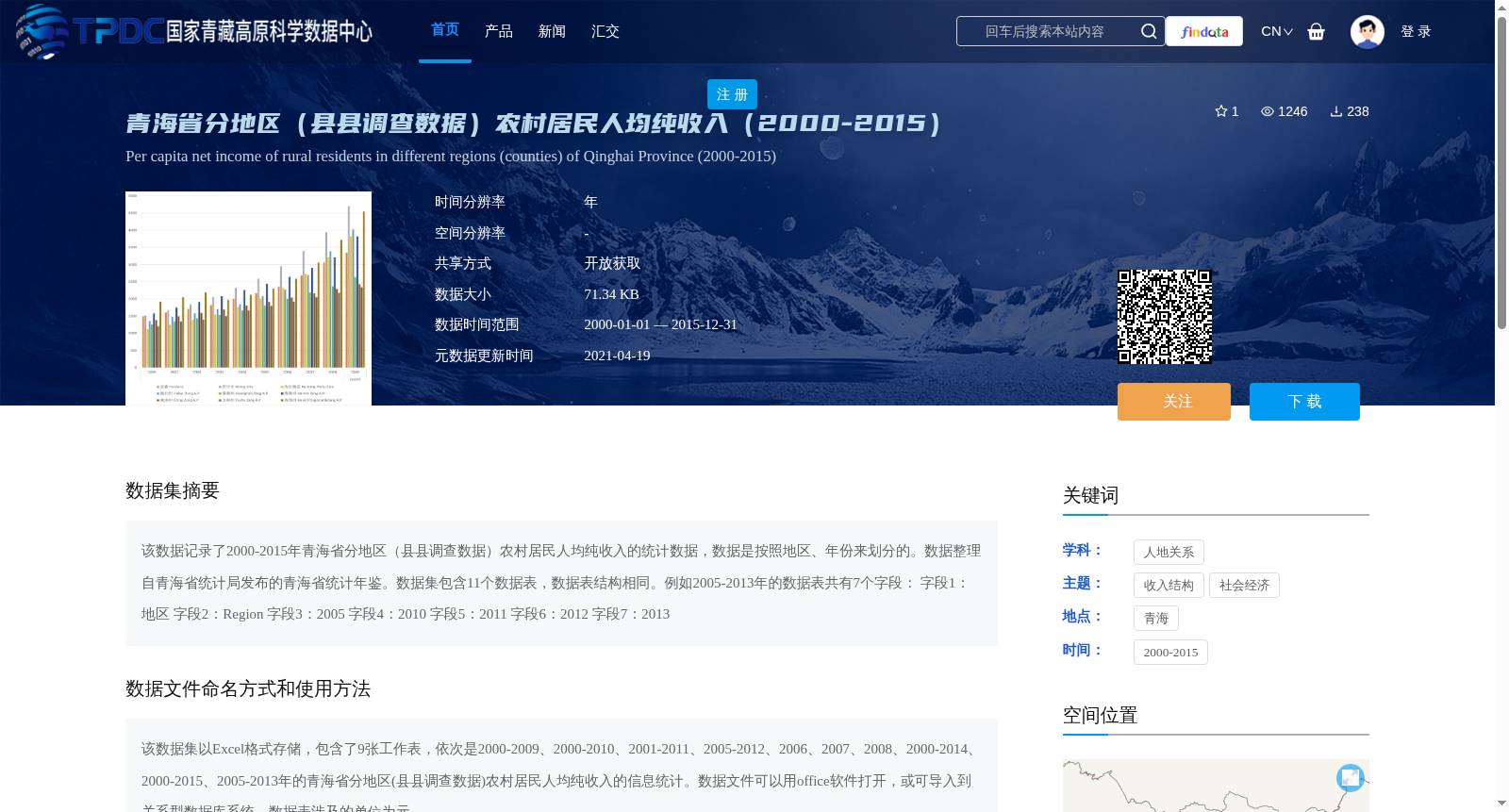
Task: Click the English dataset subtitle text
Action: click(x=451, y=156)
